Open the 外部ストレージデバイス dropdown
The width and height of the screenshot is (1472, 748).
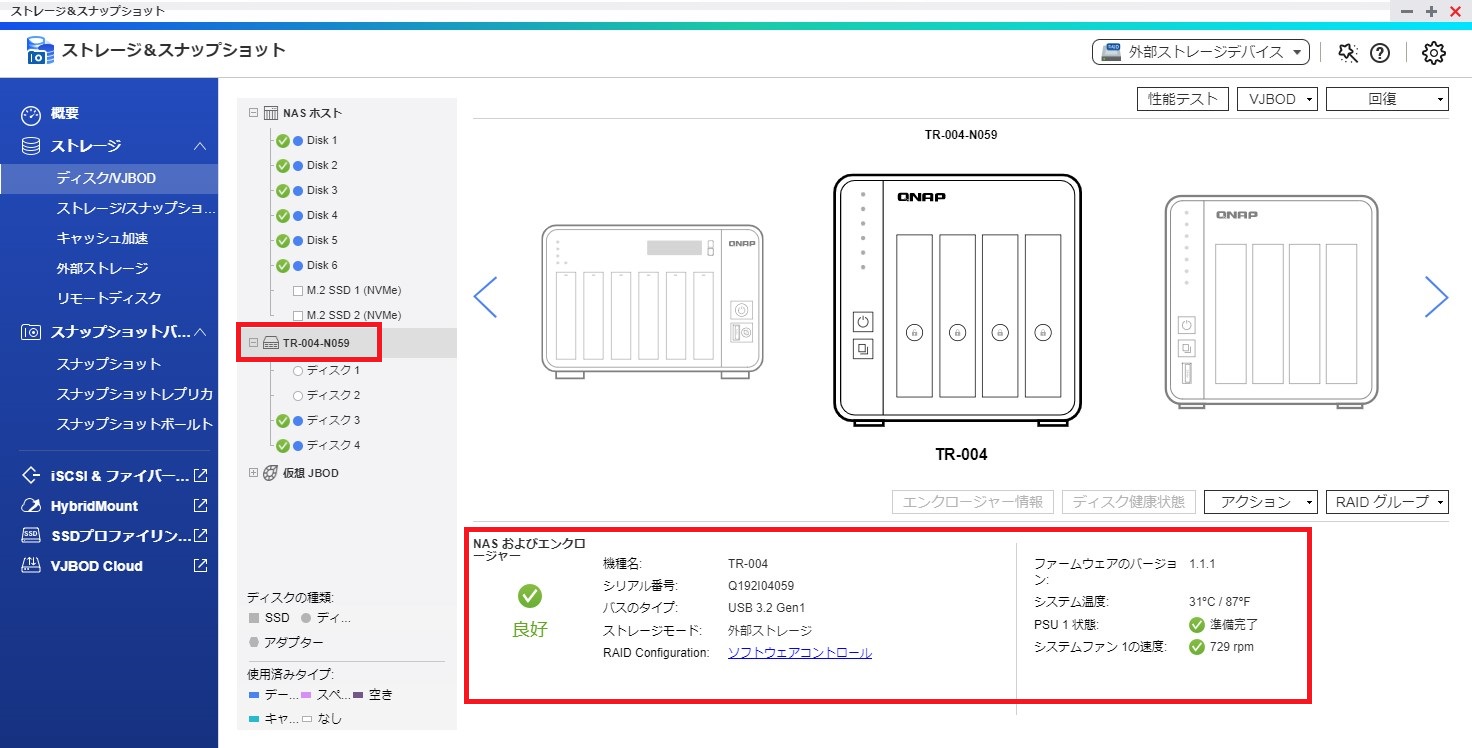click(1201, 53)
